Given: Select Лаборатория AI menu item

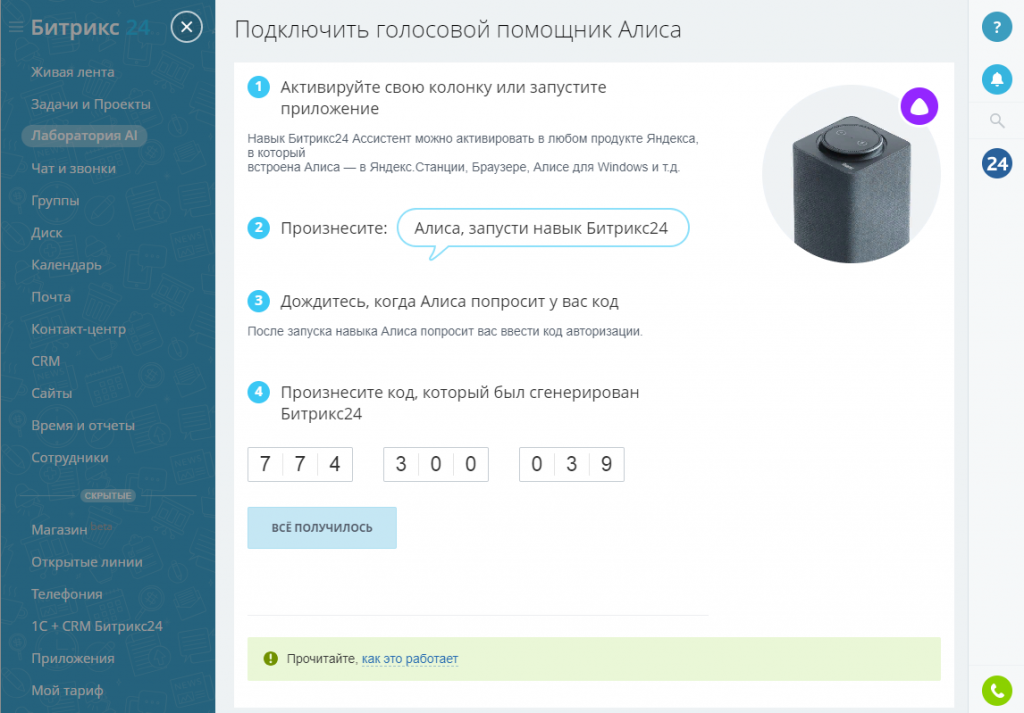Looking at the screenshot, I should pos(84,136).
